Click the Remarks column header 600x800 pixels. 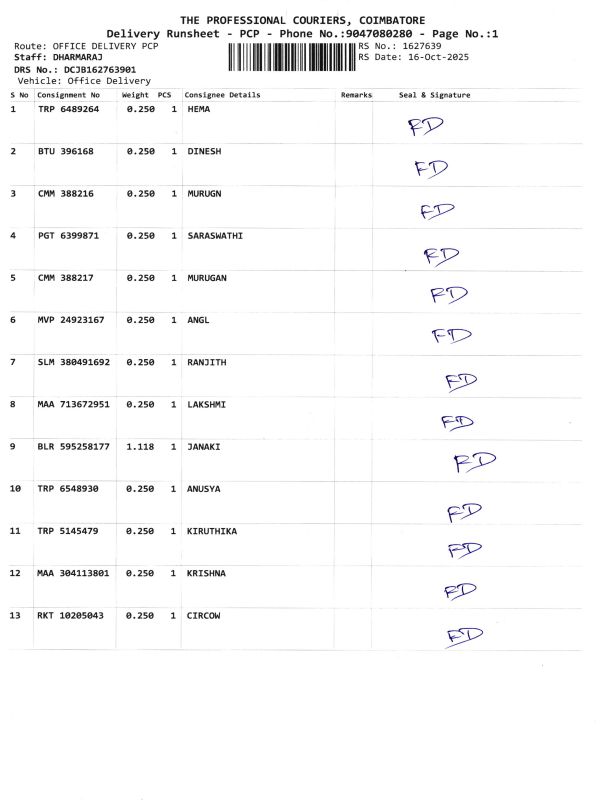point(356,95)
